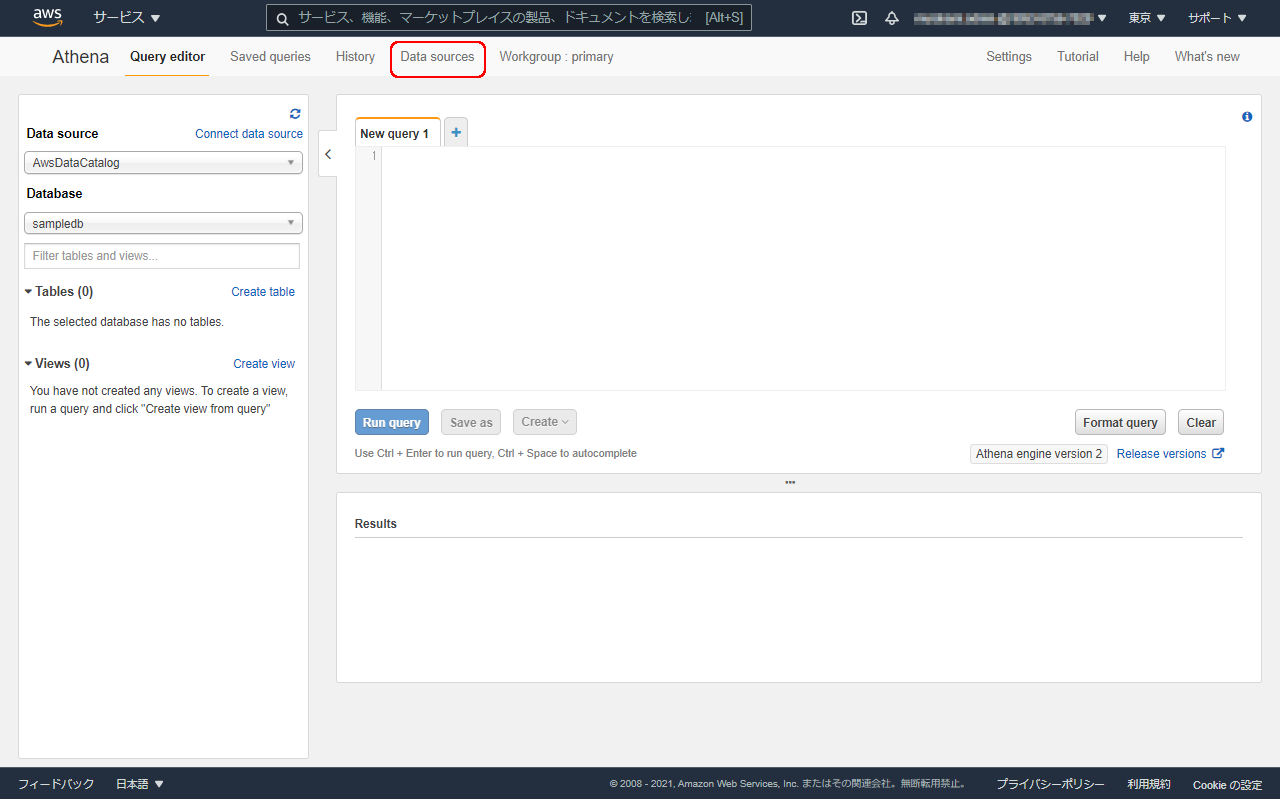Image resolution: width=1280 pixels, height=799 pixels.
Task: Open the 日本語 language selector
Action: coord(140,784)
